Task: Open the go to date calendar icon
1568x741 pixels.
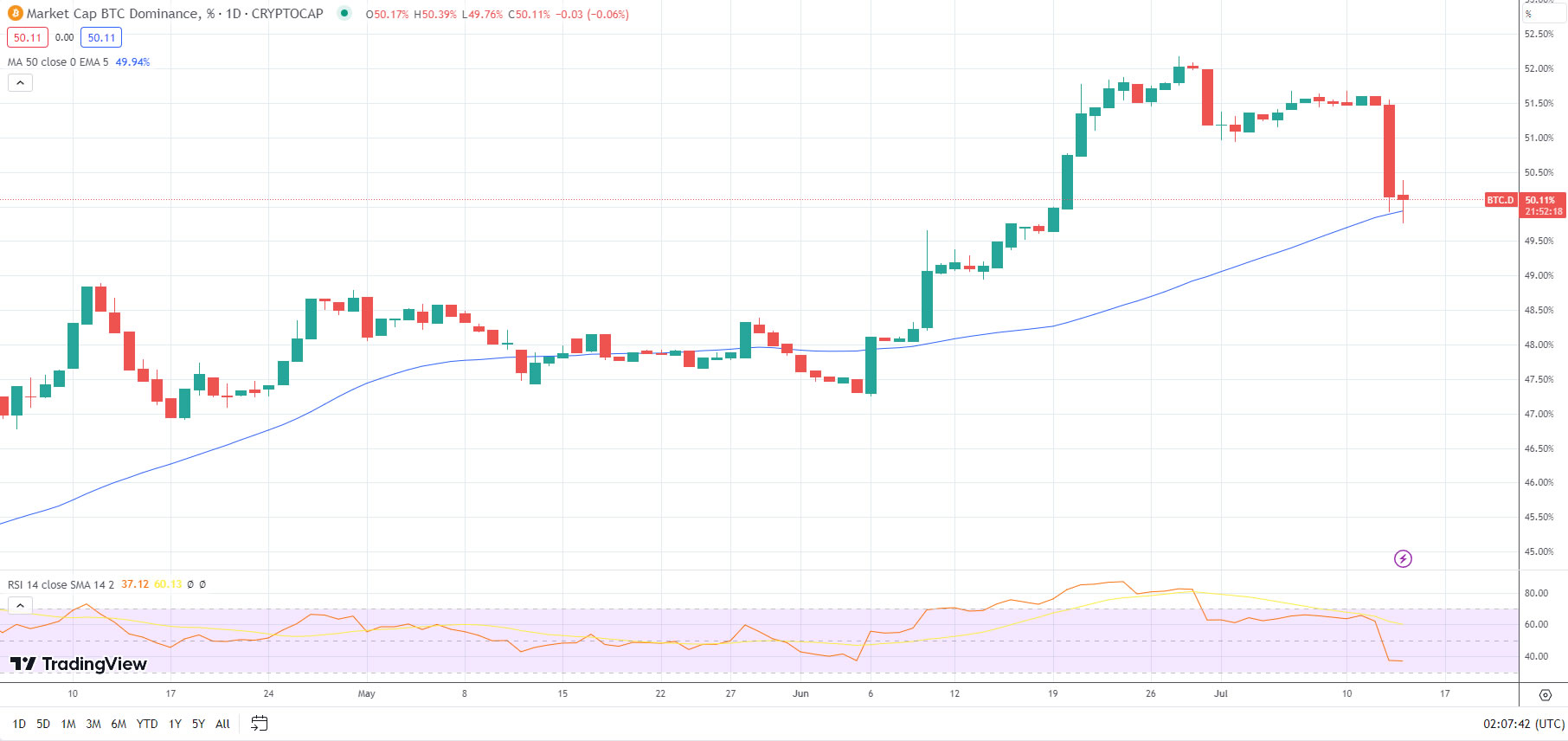Action: 259,724
